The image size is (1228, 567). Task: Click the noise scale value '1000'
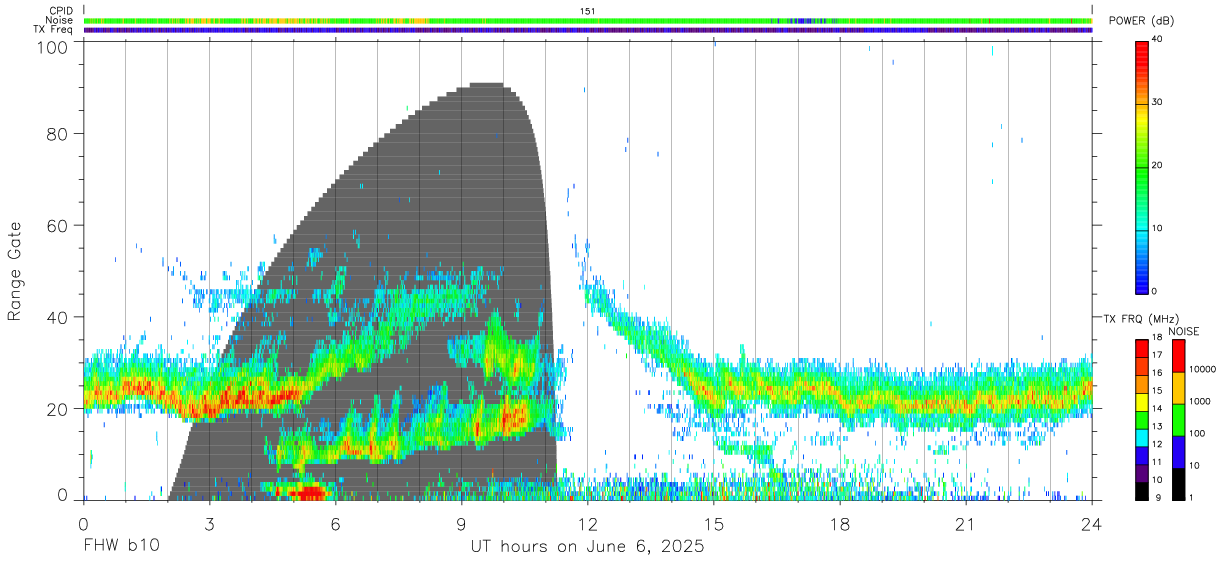[x=1200, y=401]
